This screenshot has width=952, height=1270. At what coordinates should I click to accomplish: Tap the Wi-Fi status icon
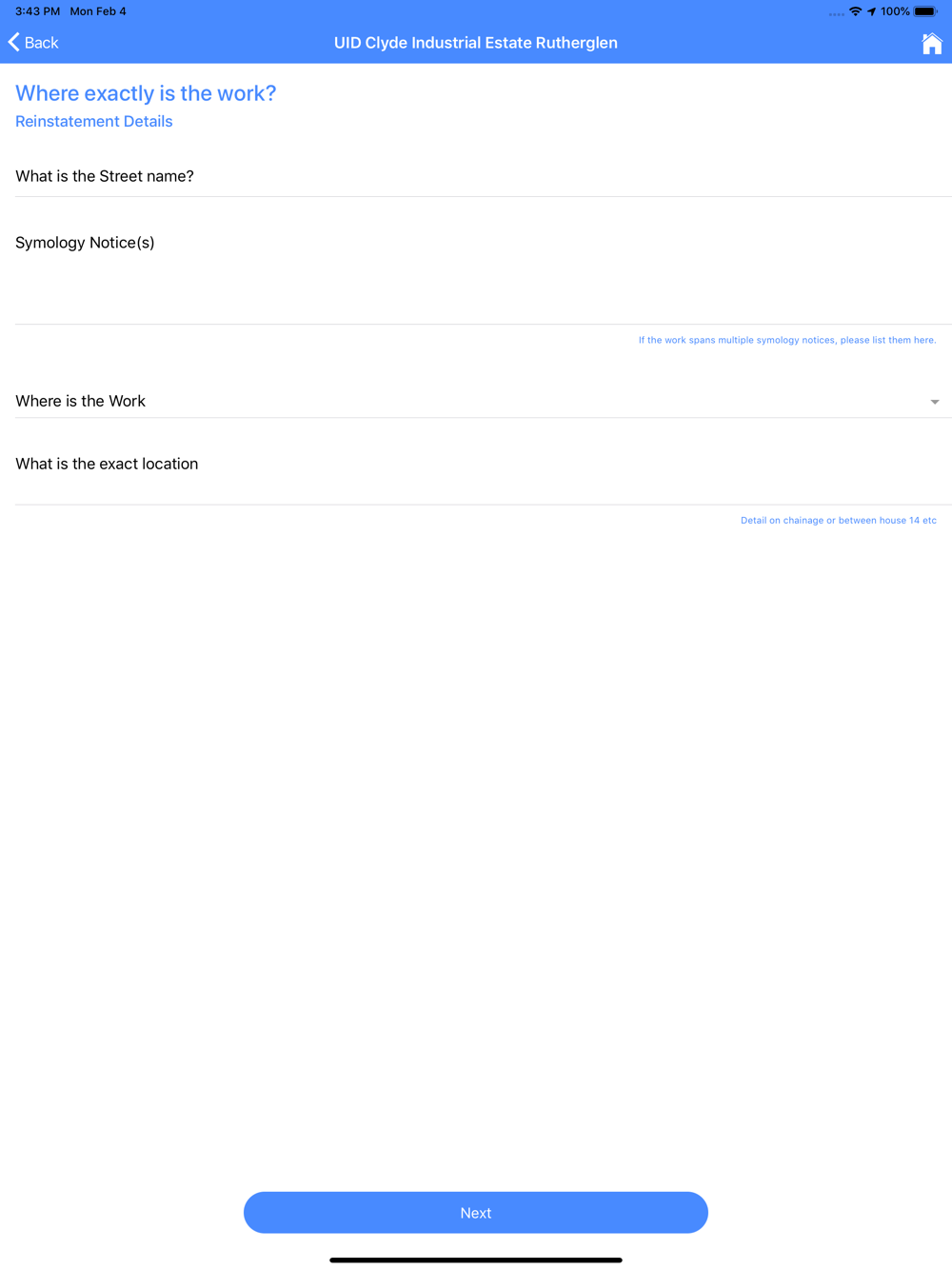pos(855,11)
